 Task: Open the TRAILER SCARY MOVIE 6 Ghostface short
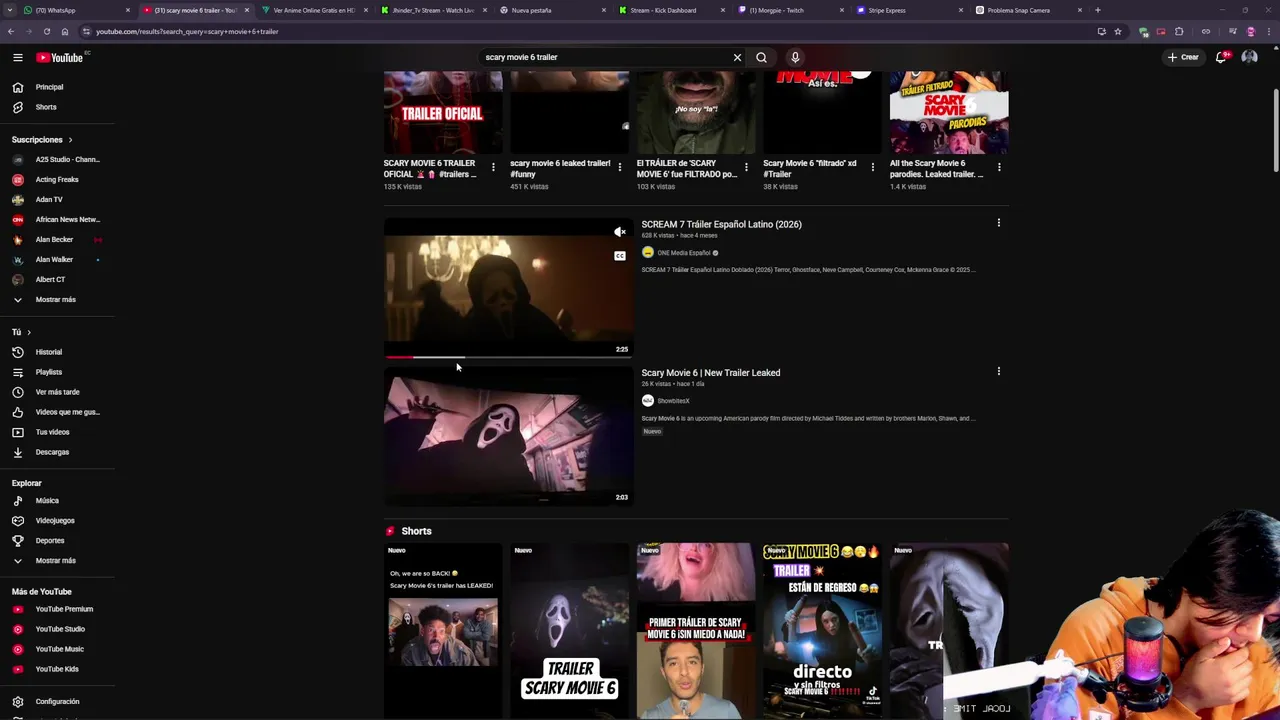coord(569,631)
